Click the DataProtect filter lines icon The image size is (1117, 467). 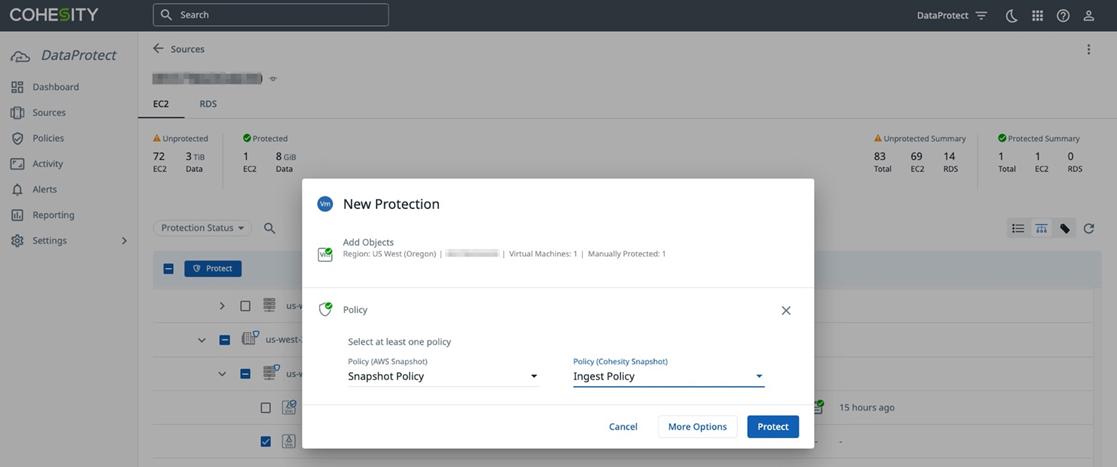[x=982, y=16]
